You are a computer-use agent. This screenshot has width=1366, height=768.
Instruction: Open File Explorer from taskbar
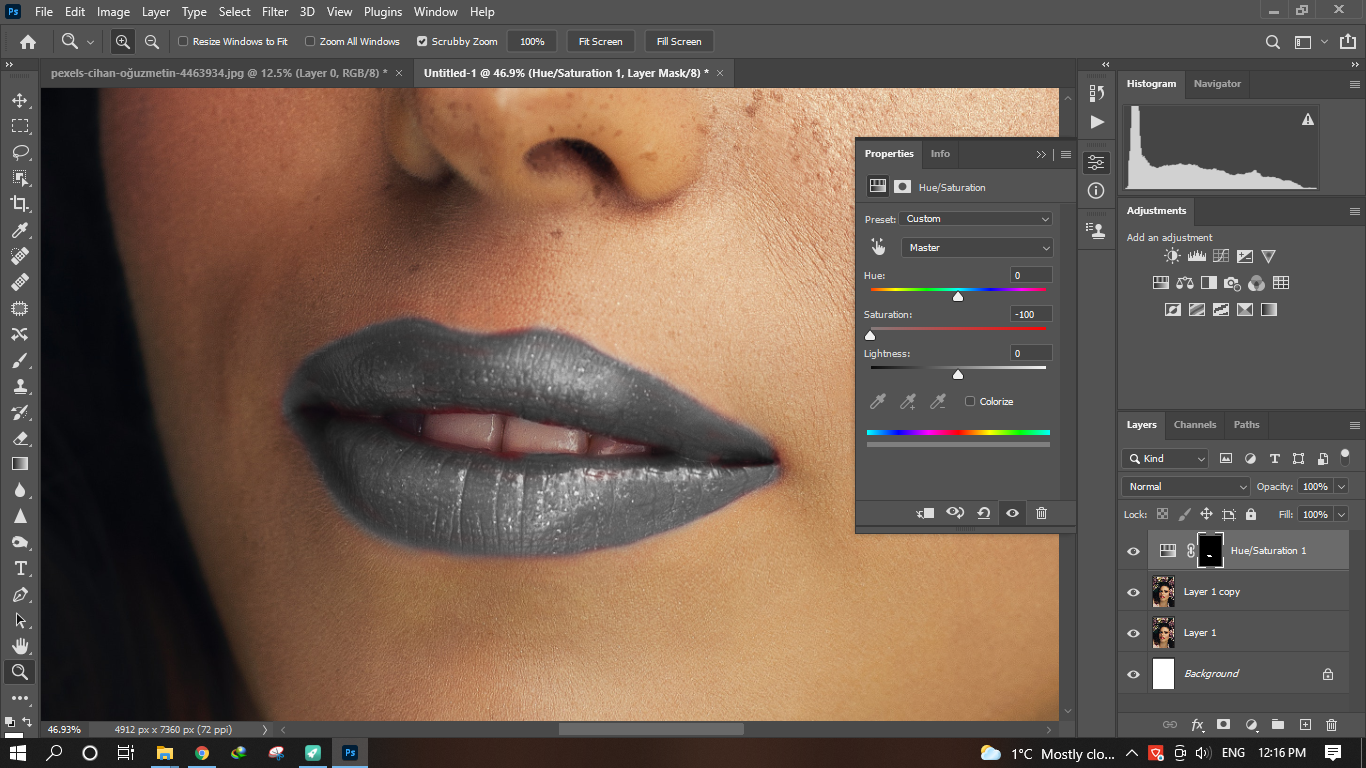click(164, 753)
